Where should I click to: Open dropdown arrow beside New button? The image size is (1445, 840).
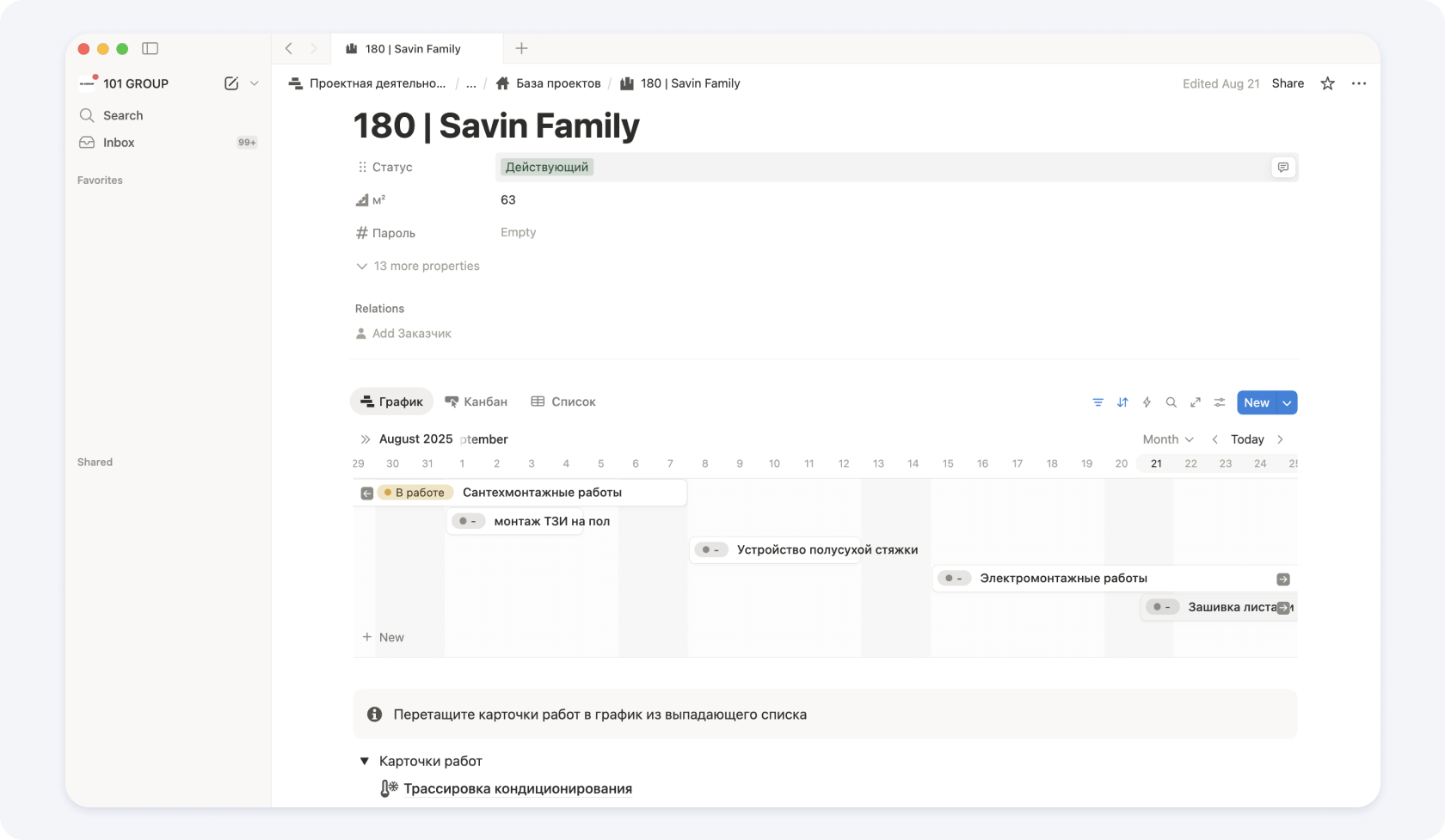[x=1287, y=402]
